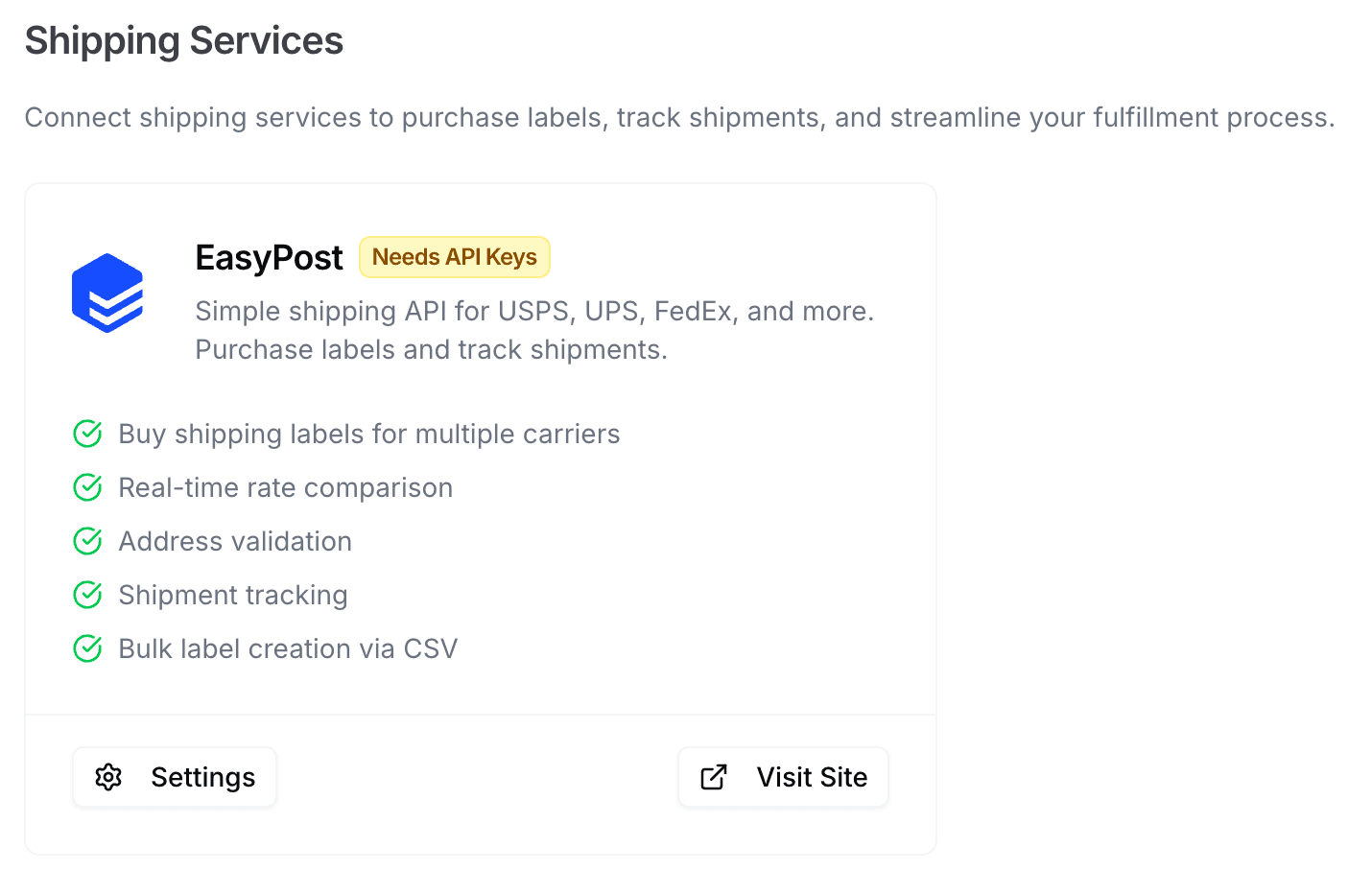Click the external link icon beside Visit Site
1372x894 pixels.
pos(714,777)
